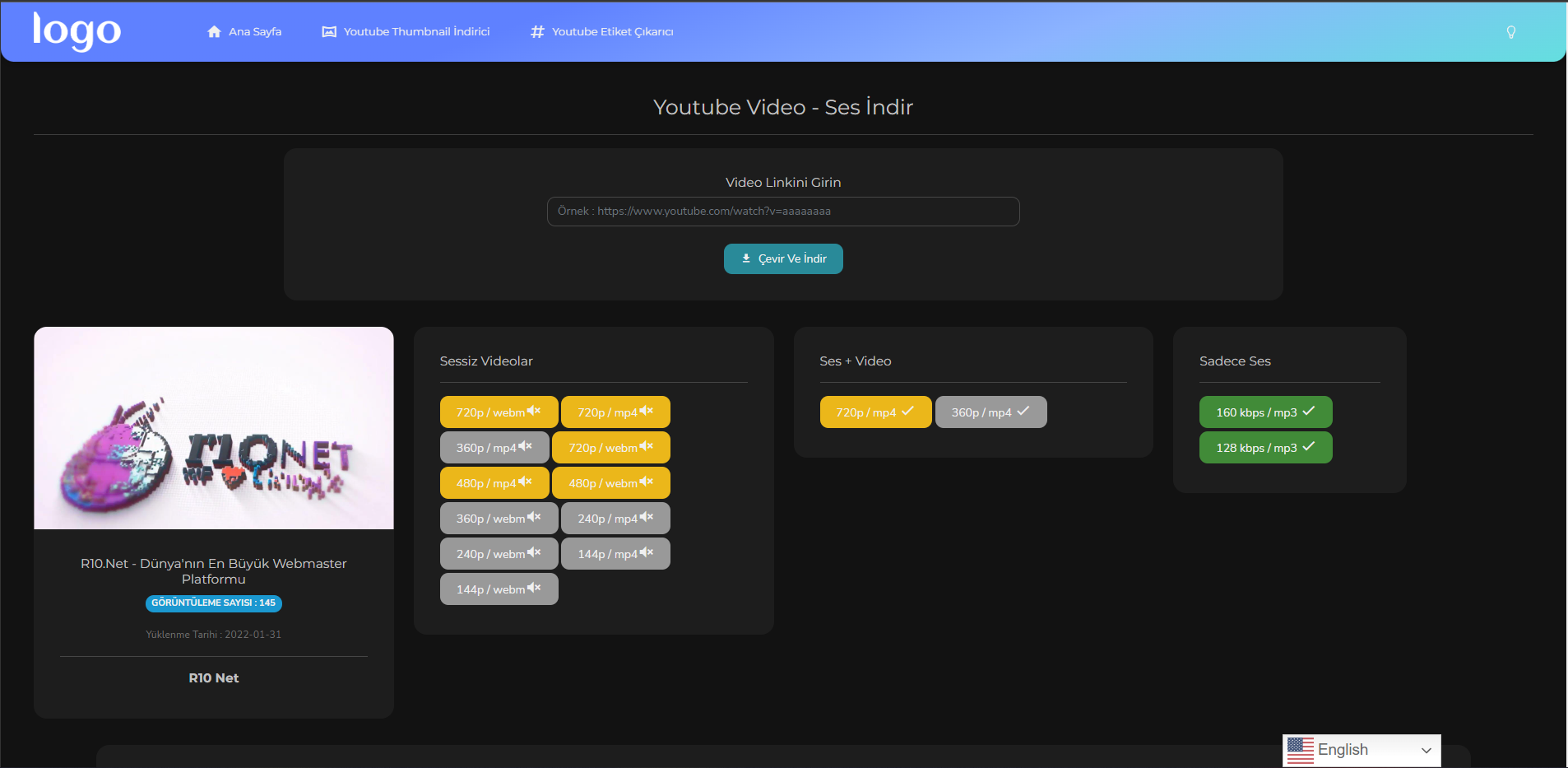Download silent 144p / webm video
The height and width of the screenshot is (768, 1568).
pos(499,589)
